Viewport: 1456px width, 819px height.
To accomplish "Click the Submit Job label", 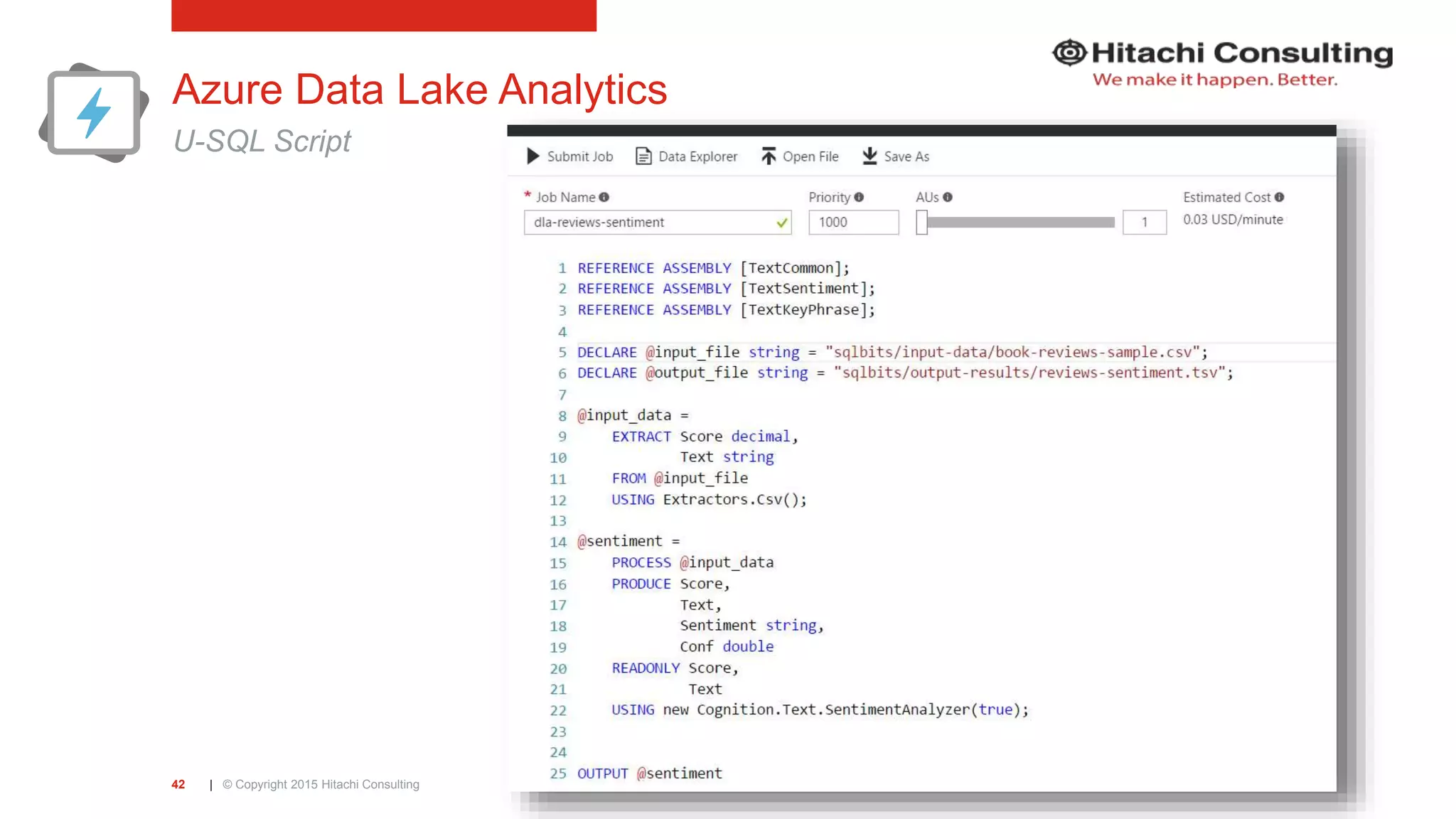I will 580,156.
